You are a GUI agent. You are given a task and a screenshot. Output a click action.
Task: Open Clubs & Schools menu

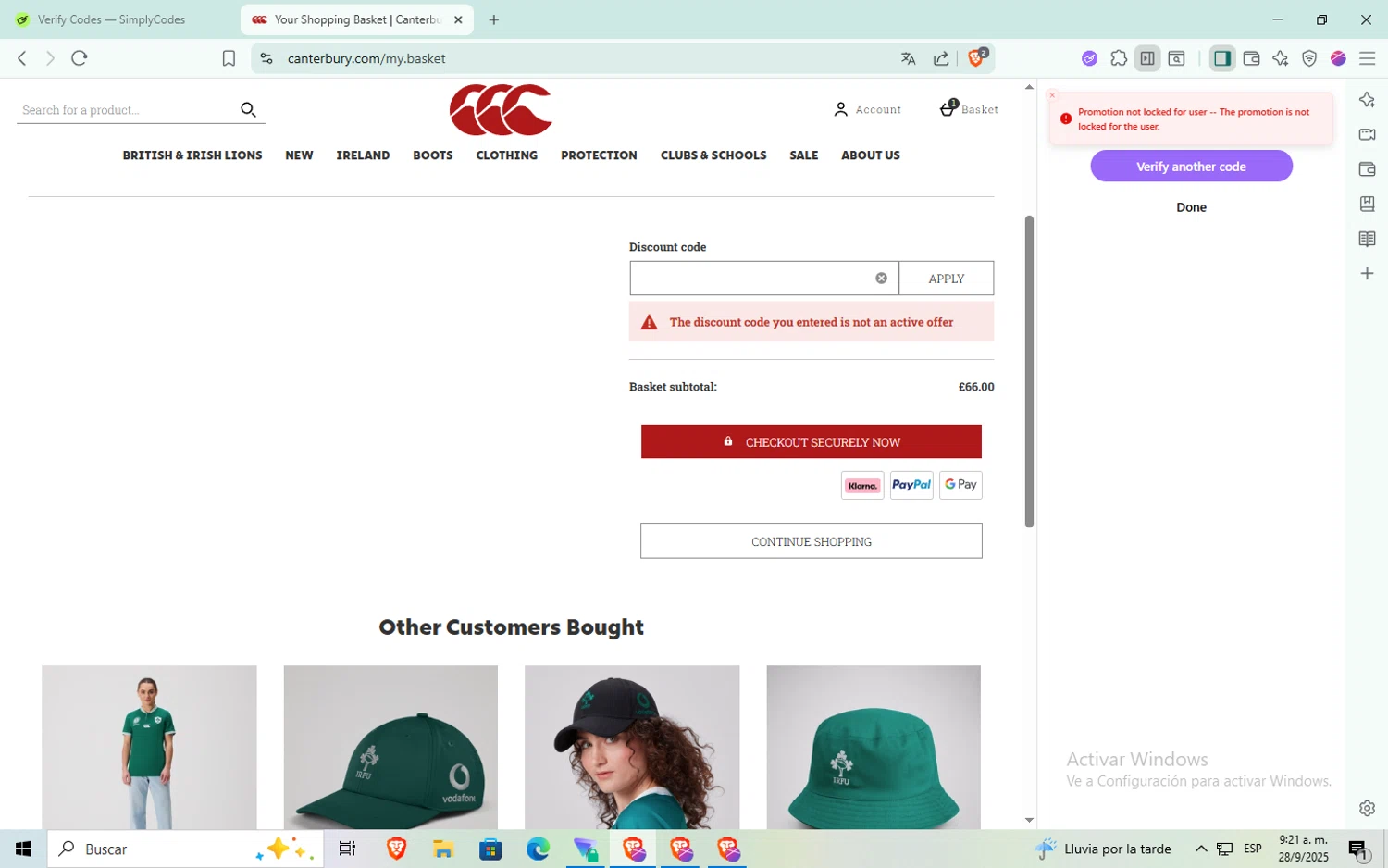713,155
